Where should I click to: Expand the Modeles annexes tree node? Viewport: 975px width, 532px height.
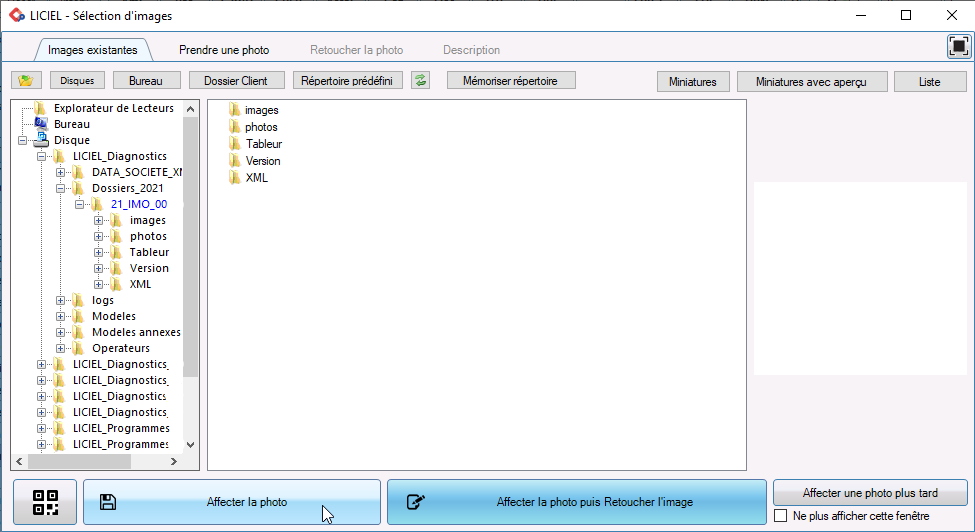point(60,332)
